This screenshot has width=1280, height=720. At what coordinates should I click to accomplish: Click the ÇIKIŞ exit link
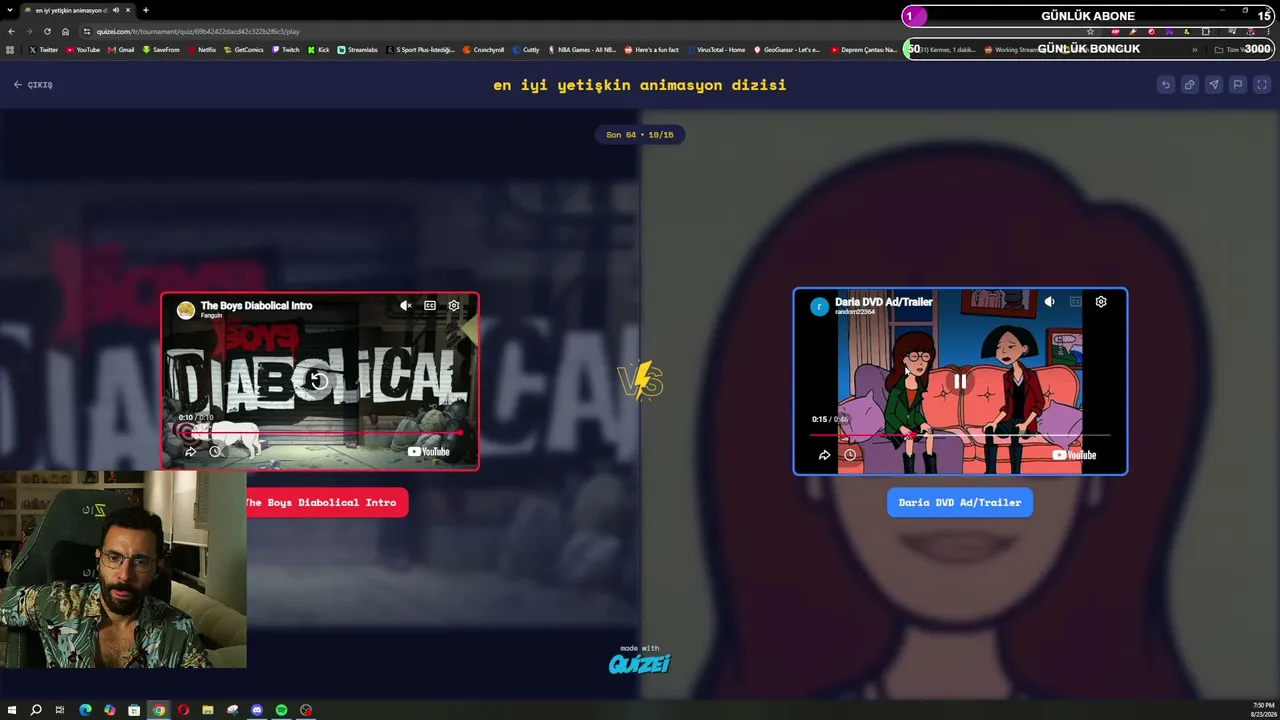[x=33, y=85]
